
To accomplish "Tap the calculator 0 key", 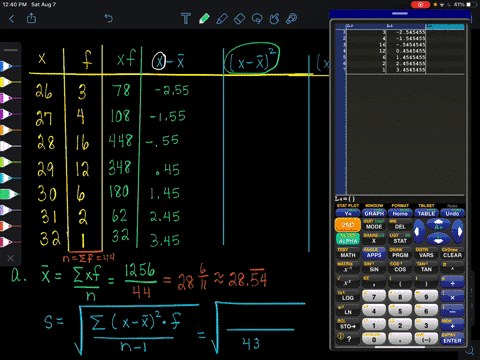I will point(374,339).
